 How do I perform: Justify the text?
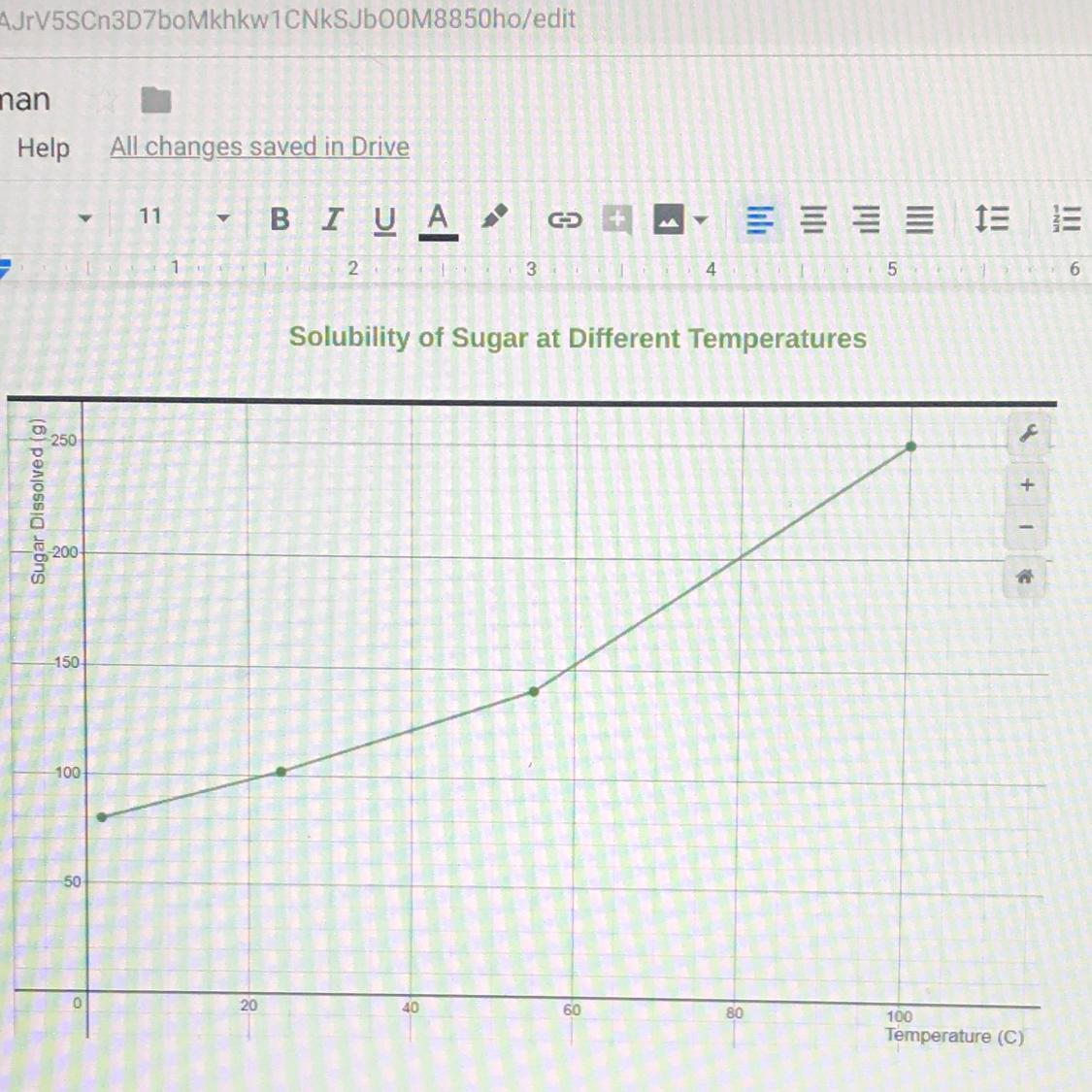919,220
